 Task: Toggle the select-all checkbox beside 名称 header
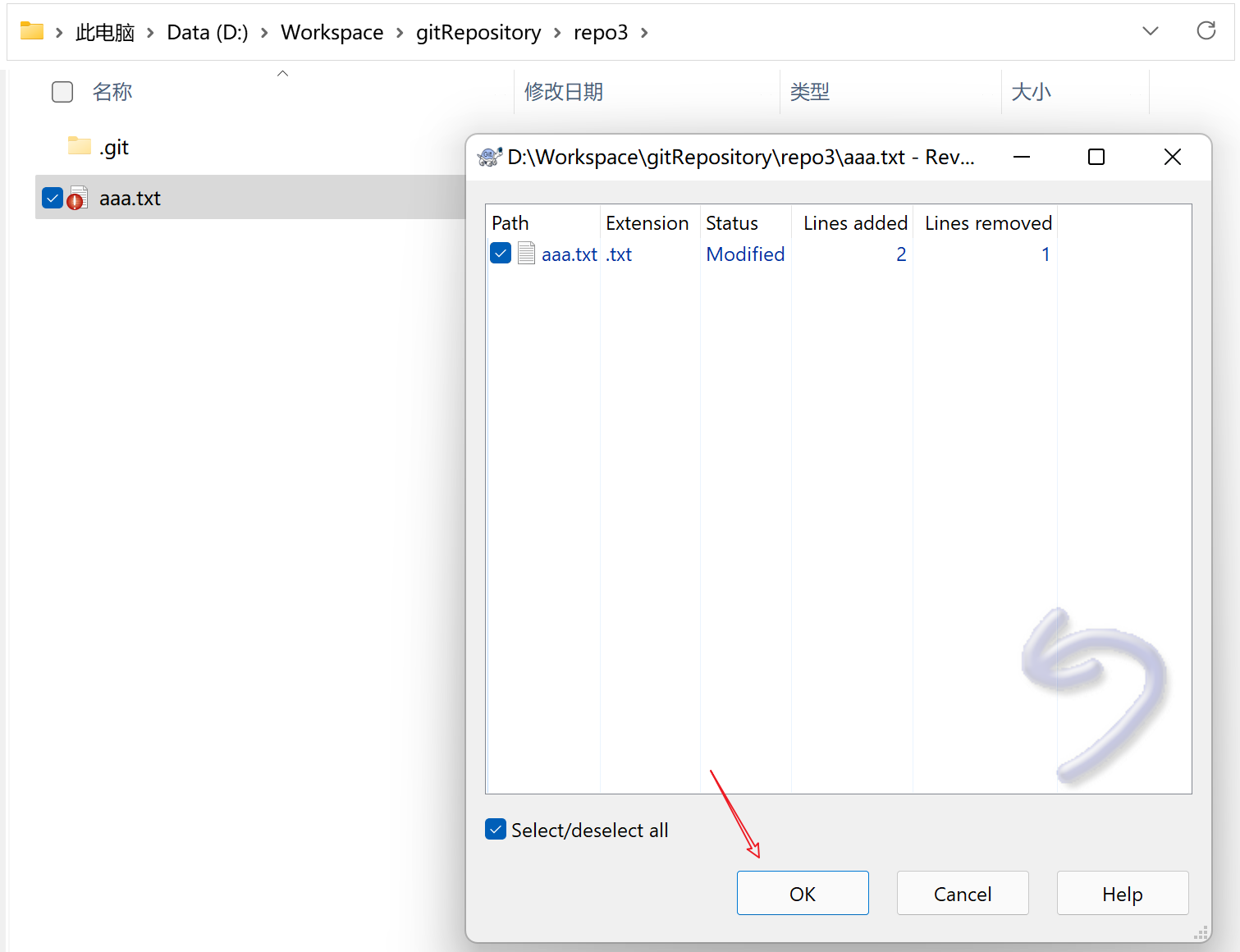click(62, 92)
